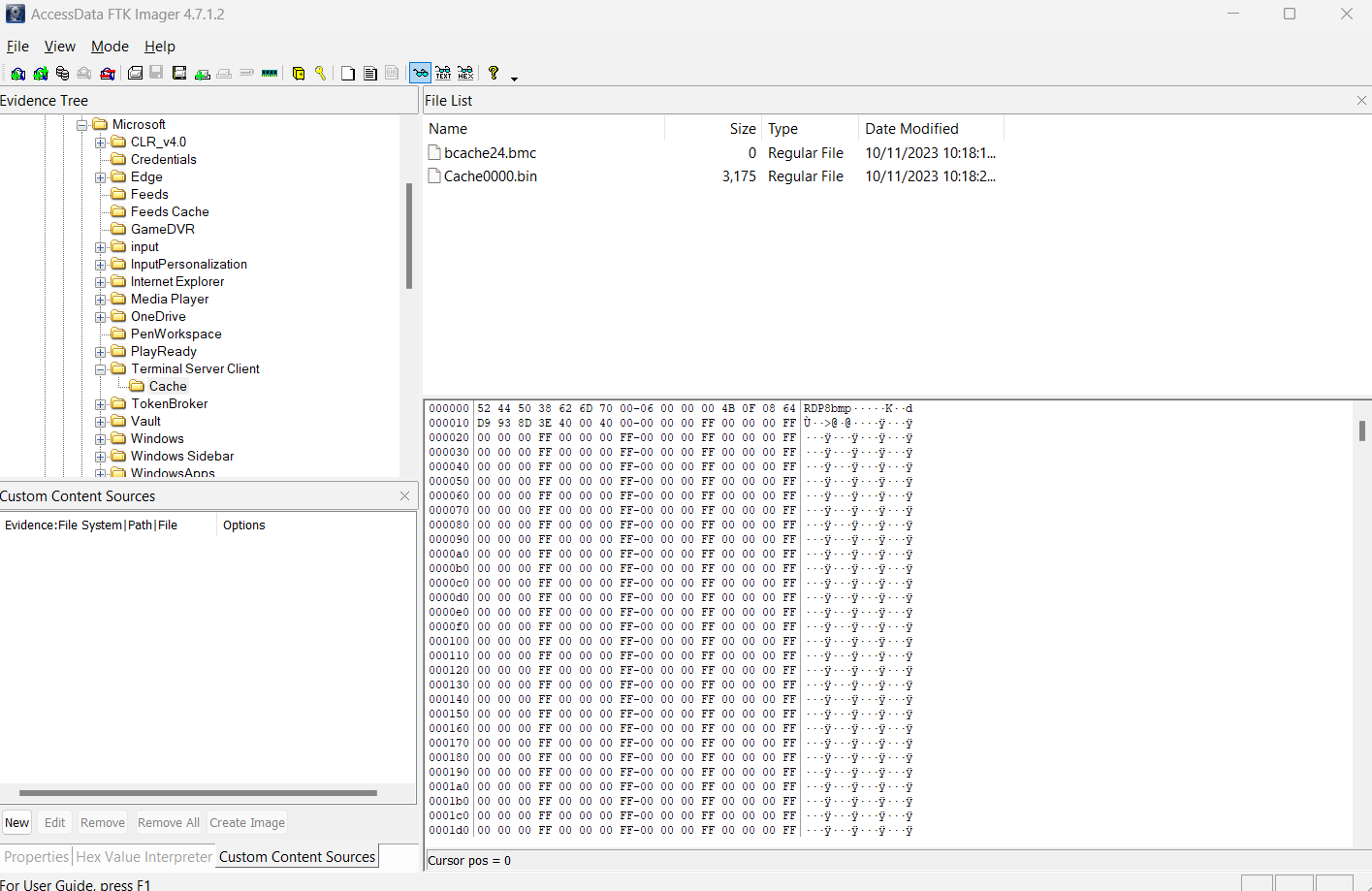Viewport: 1372px width, 891px height.
Task: Expand the Edge folder node
Action: point(101,177)
